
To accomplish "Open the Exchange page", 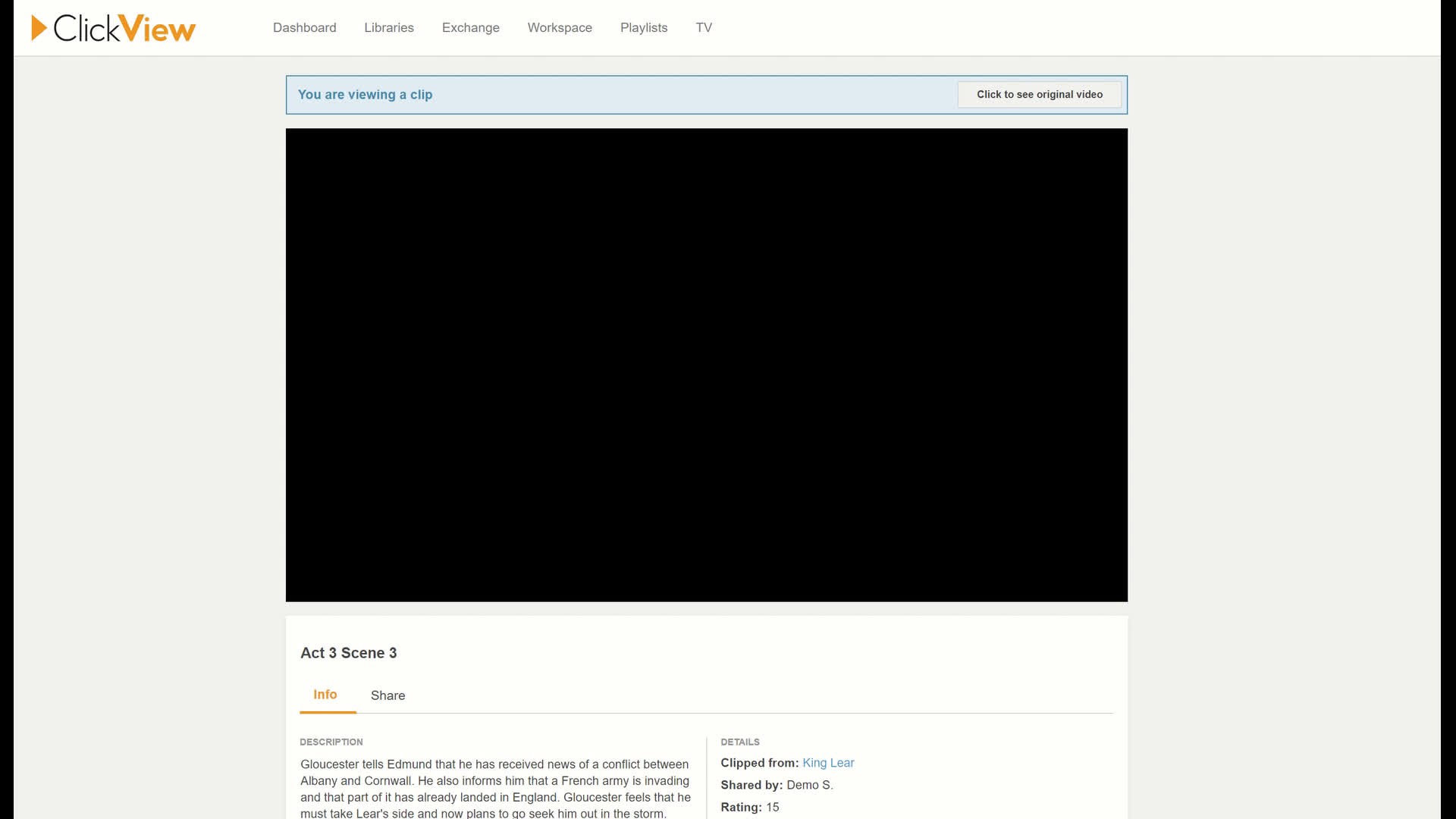I will tap(470, 27).
